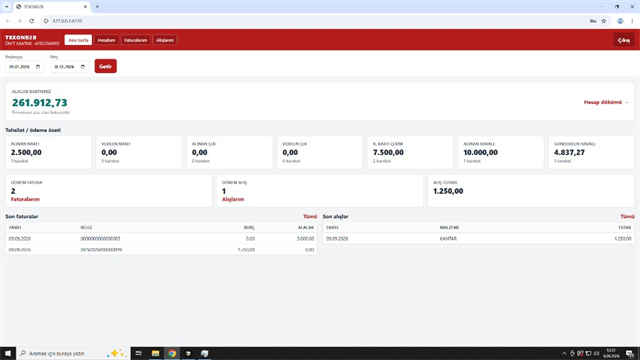640x360 pixels.
Task: Open File Explorer from taskbar
Action: coord(156,353)
